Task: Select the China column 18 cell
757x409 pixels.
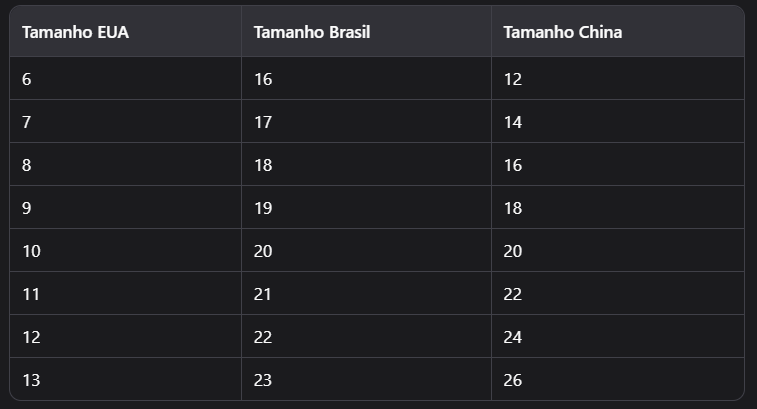Action: coord(513,208)
